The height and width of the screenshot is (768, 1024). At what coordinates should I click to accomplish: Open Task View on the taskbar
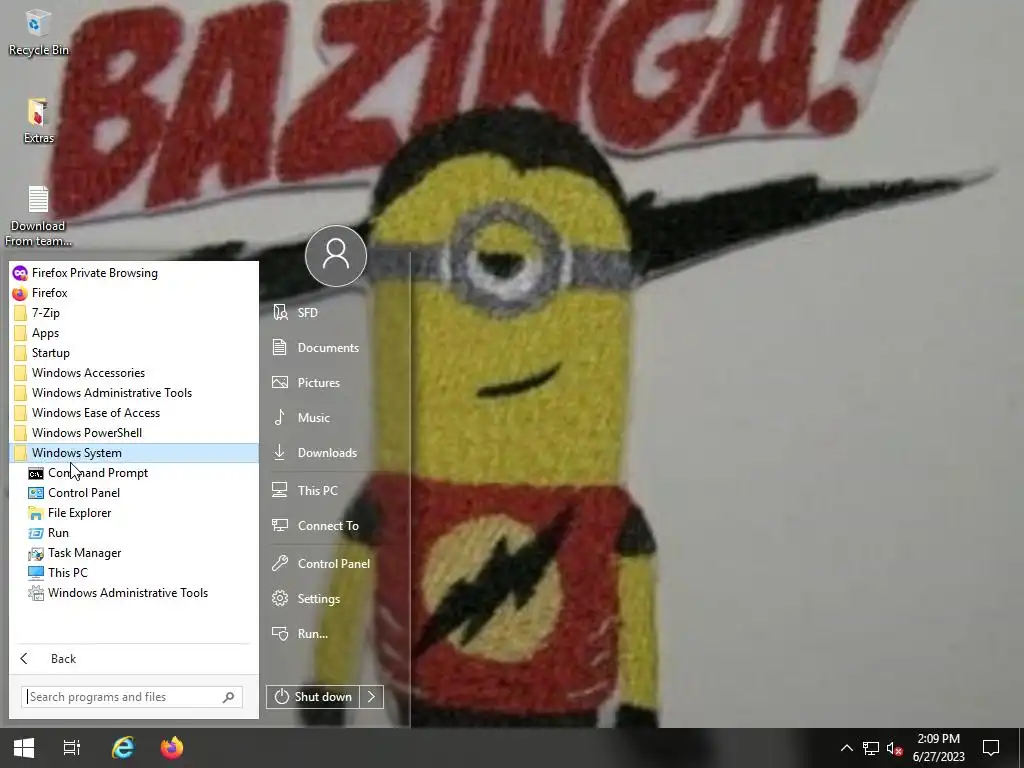tap(72, 748)
